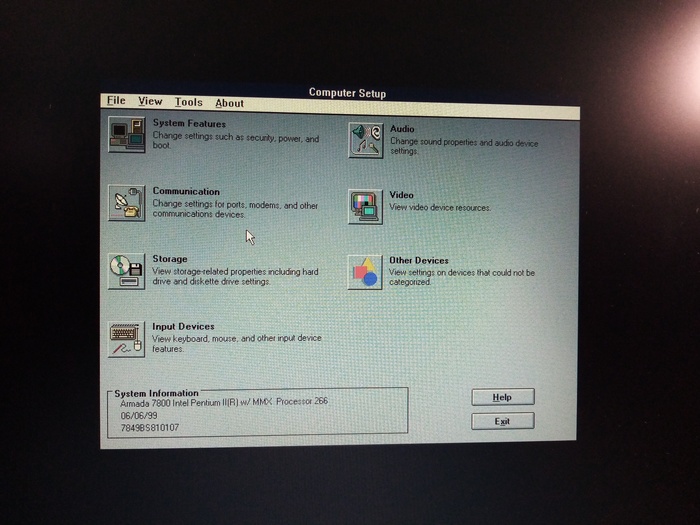
Task: Select the Audio heading text
Action: tap(402, 129)
